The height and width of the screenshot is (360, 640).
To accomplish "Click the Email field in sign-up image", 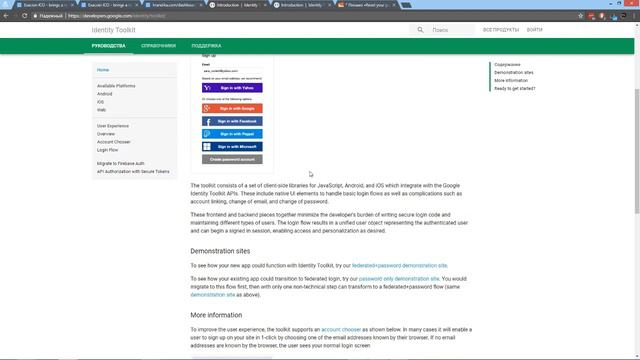I will 232,71.
